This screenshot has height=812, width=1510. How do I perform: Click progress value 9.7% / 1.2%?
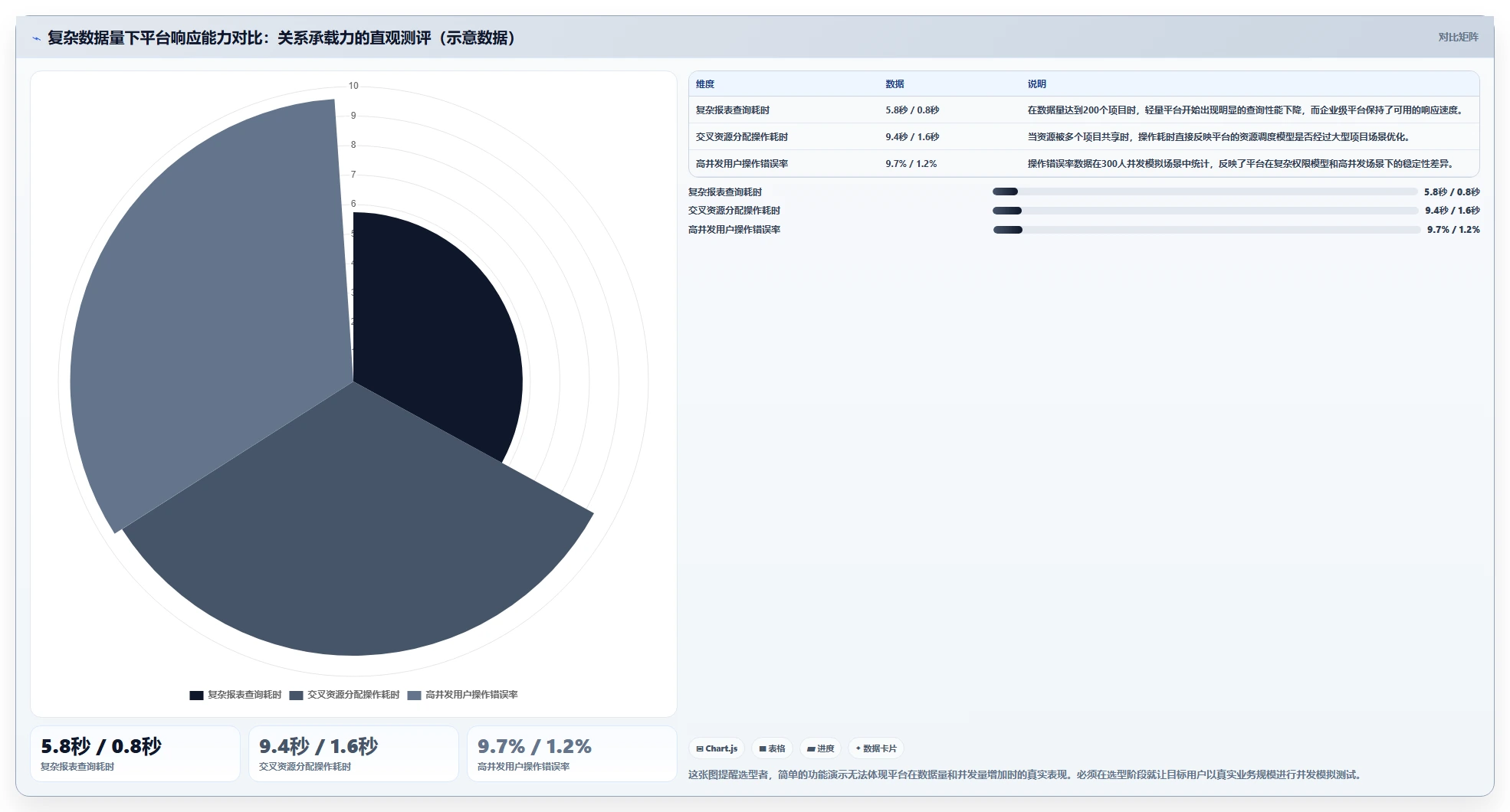point(1453,230)
